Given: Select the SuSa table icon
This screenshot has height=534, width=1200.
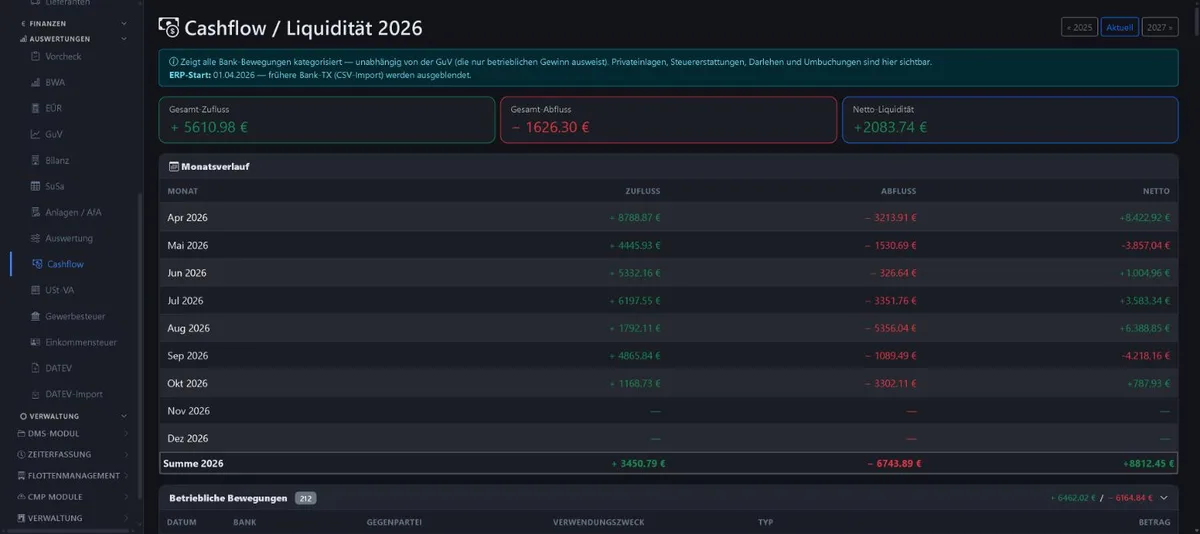Looking at the screenshot, I should point(35,186).
